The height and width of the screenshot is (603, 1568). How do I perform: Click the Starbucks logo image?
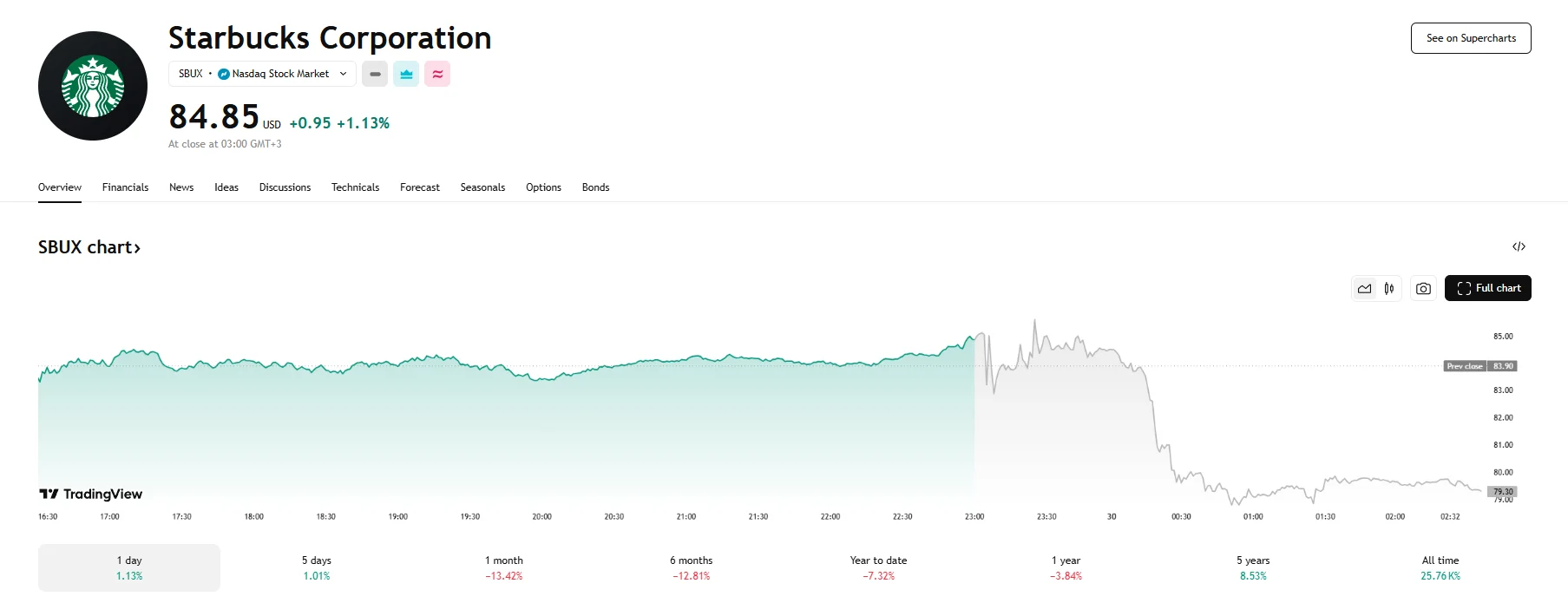tap(93, 86)
